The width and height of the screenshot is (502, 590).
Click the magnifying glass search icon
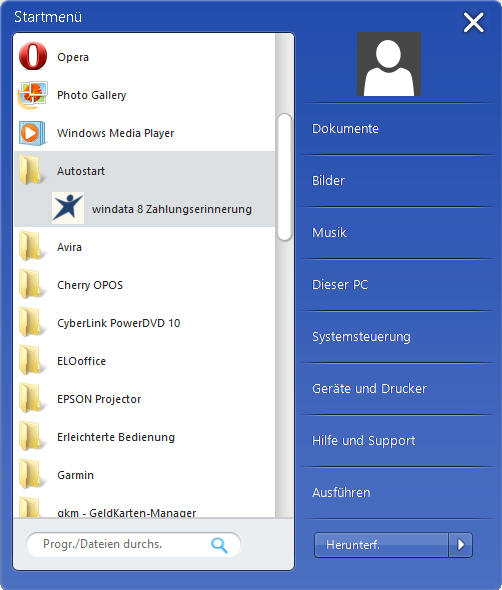(219, 545)
